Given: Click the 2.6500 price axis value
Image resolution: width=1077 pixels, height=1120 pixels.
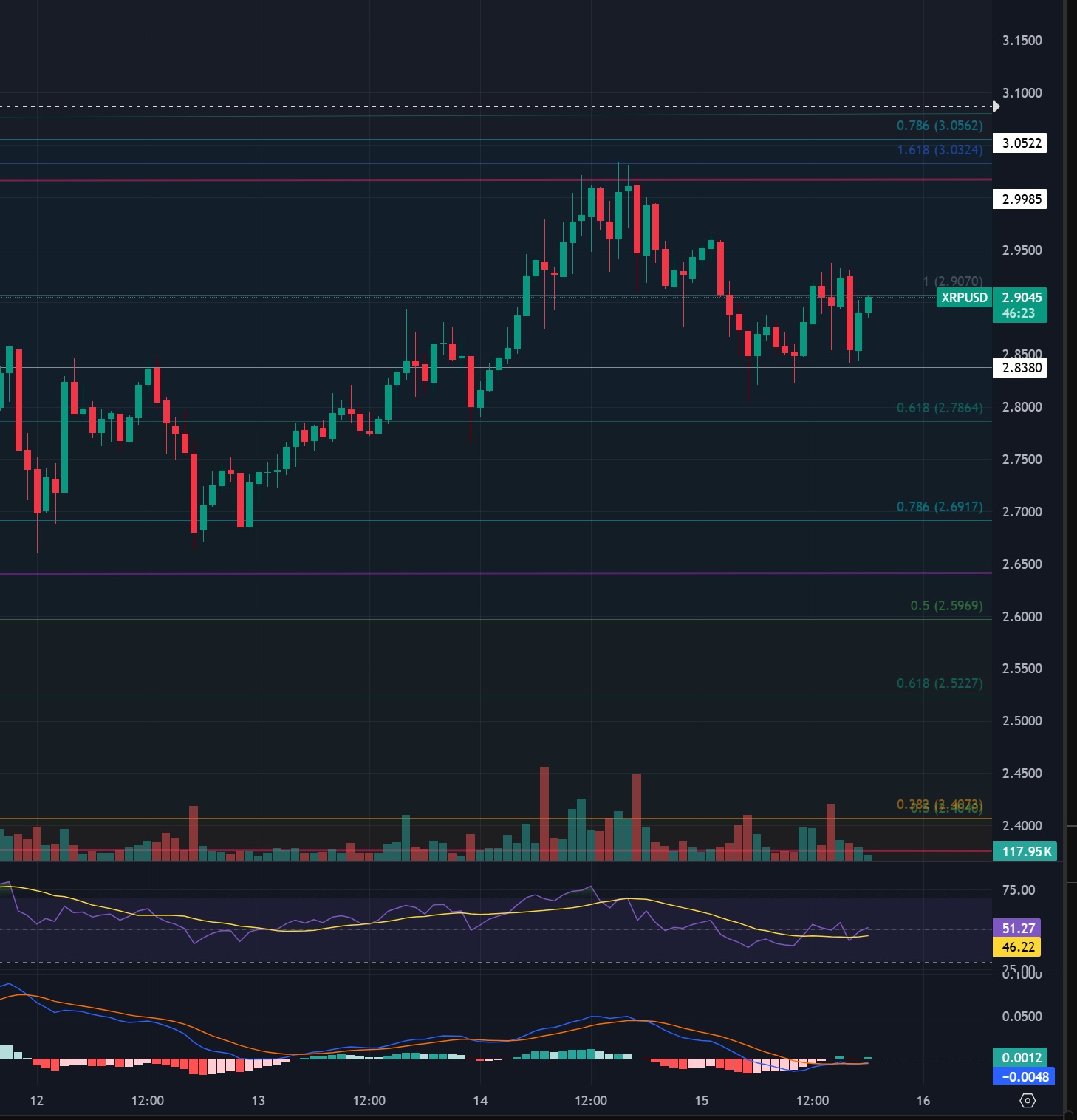Looking at the screenshot, I should coord(1022,564).
